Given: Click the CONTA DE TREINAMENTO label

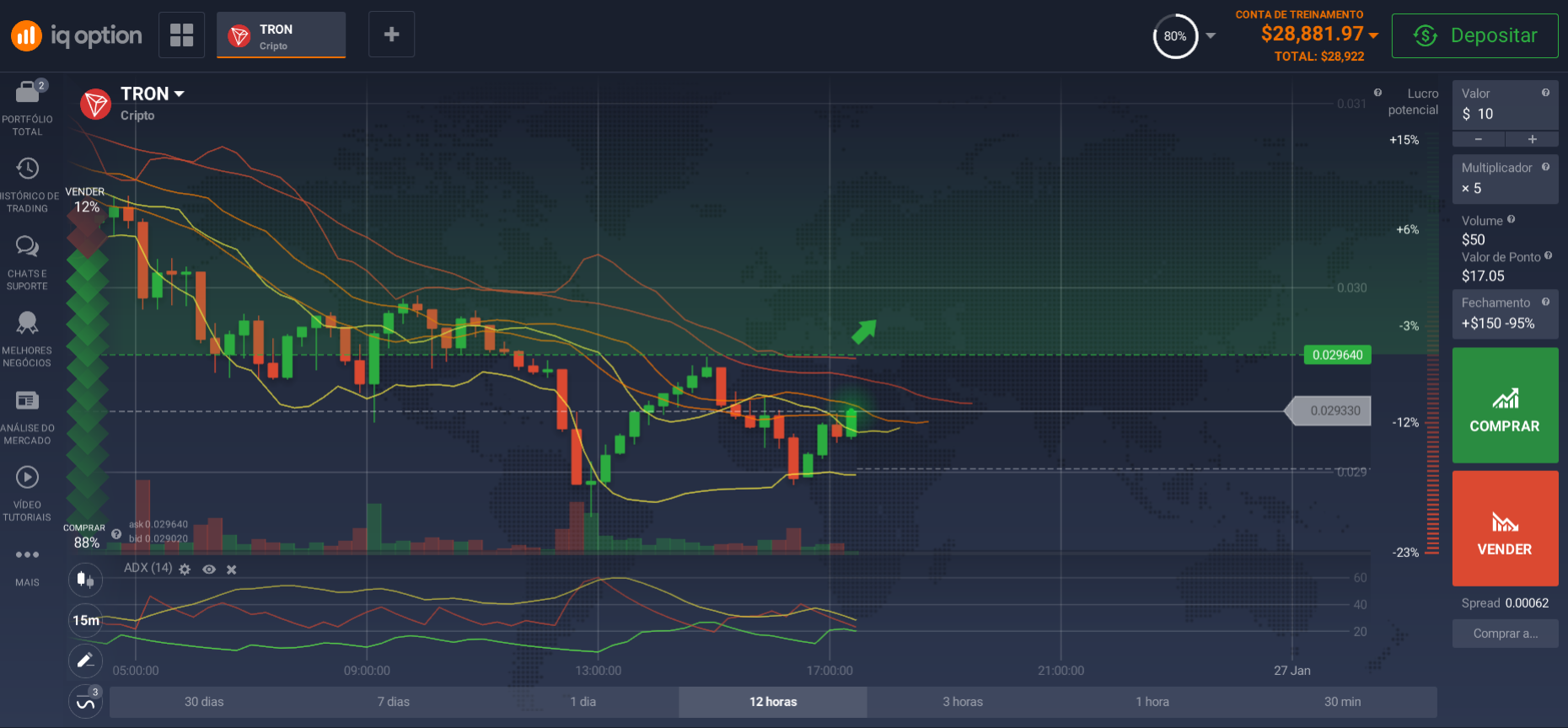Looking at the screenshot, I should pyautogui.click(x=1299, y=14).
